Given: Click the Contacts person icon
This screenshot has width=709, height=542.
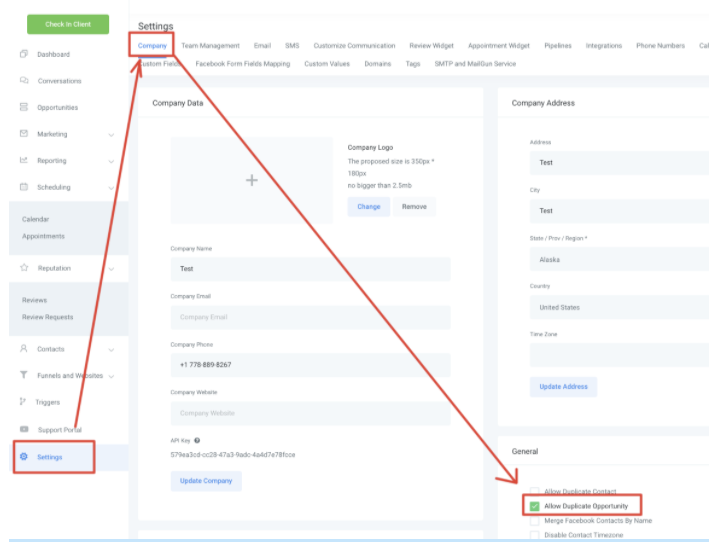Looking at the screenshot, I should point(24,349).
